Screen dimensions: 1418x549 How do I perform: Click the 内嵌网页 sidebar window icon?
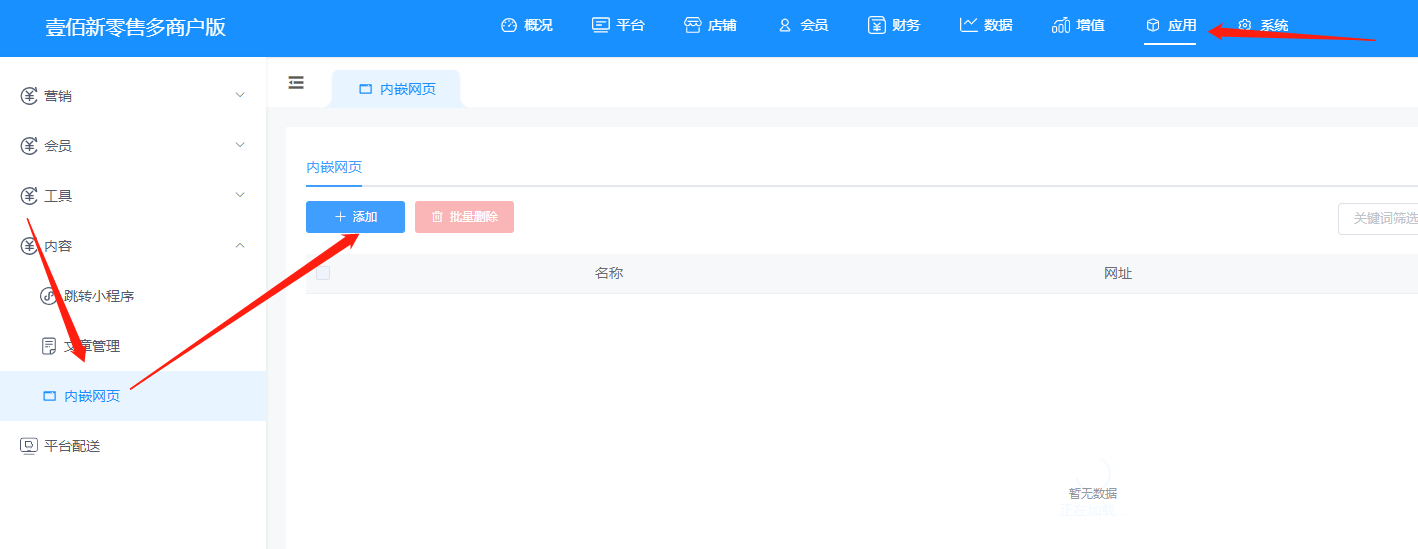point(49,396)
